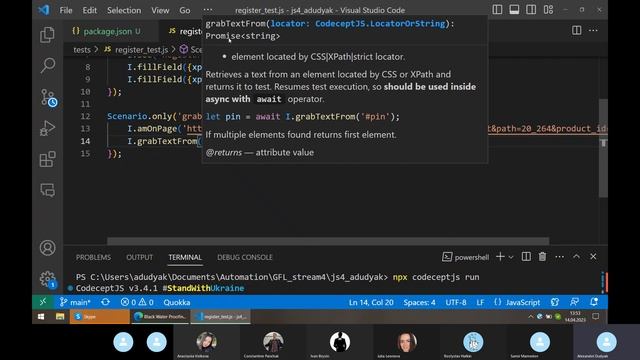Screen dimensions: 640x360
Task: Open the Remote Explorer view icon
Action: [47, 190]
